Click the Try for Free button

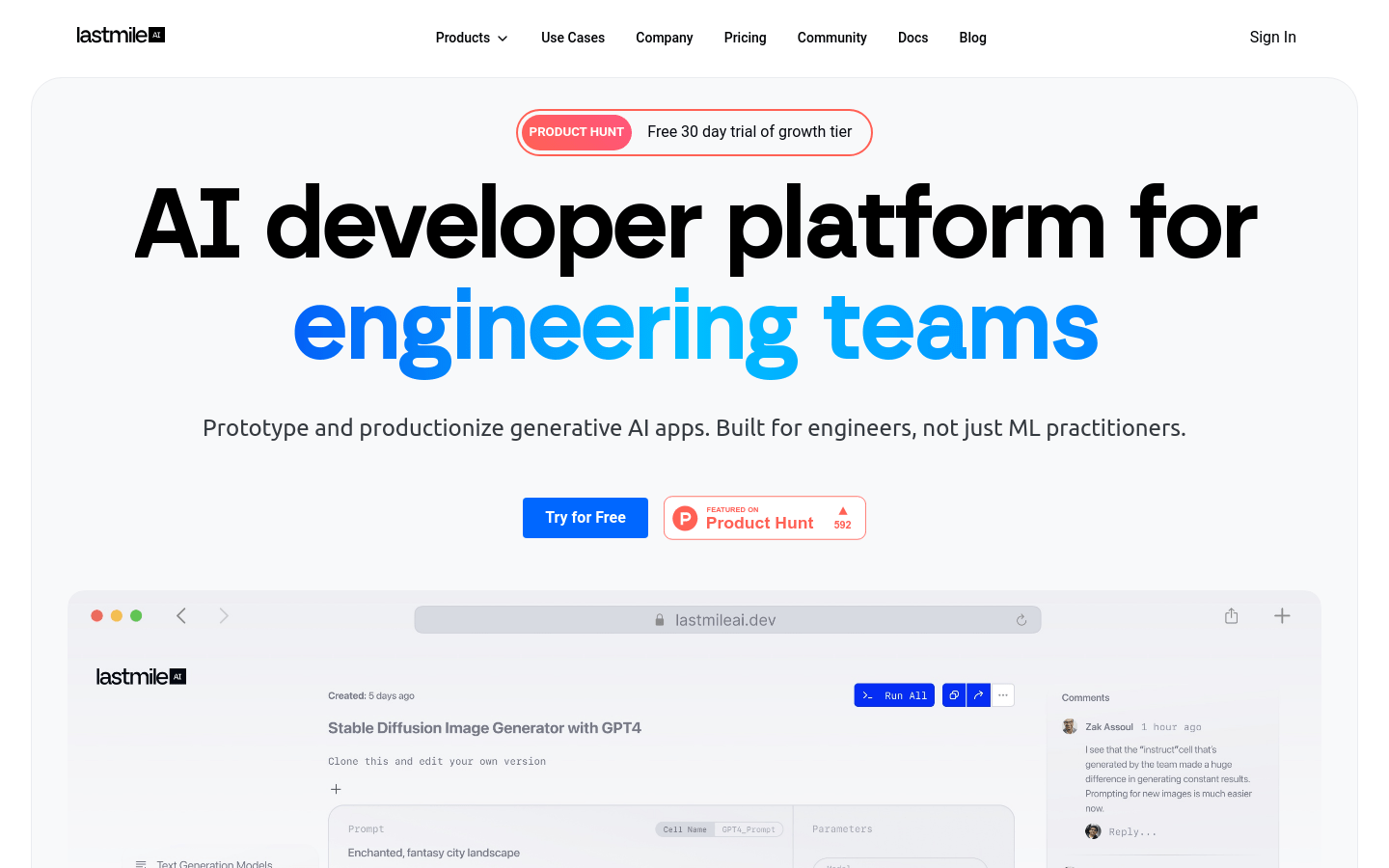coord(586,518)
